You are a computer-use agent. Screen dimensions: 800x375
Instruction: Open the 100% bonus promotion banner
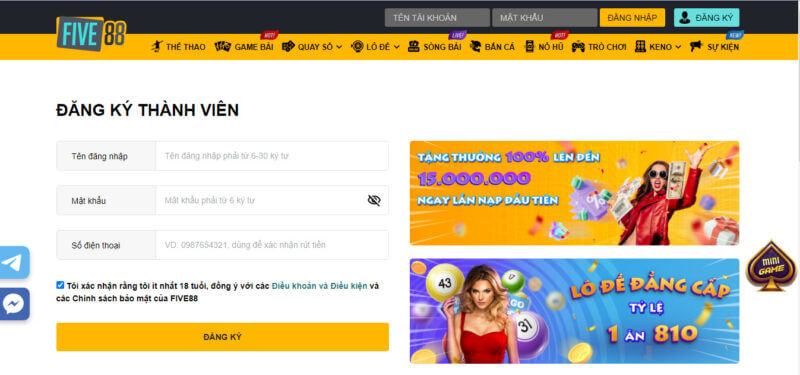(x=574, y=193)
